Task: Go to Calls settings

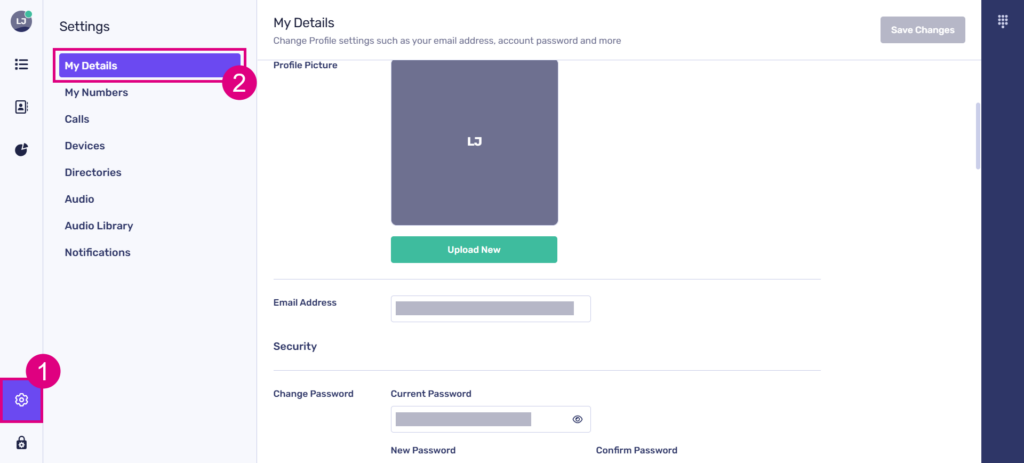Action: (x=77, y=119)
